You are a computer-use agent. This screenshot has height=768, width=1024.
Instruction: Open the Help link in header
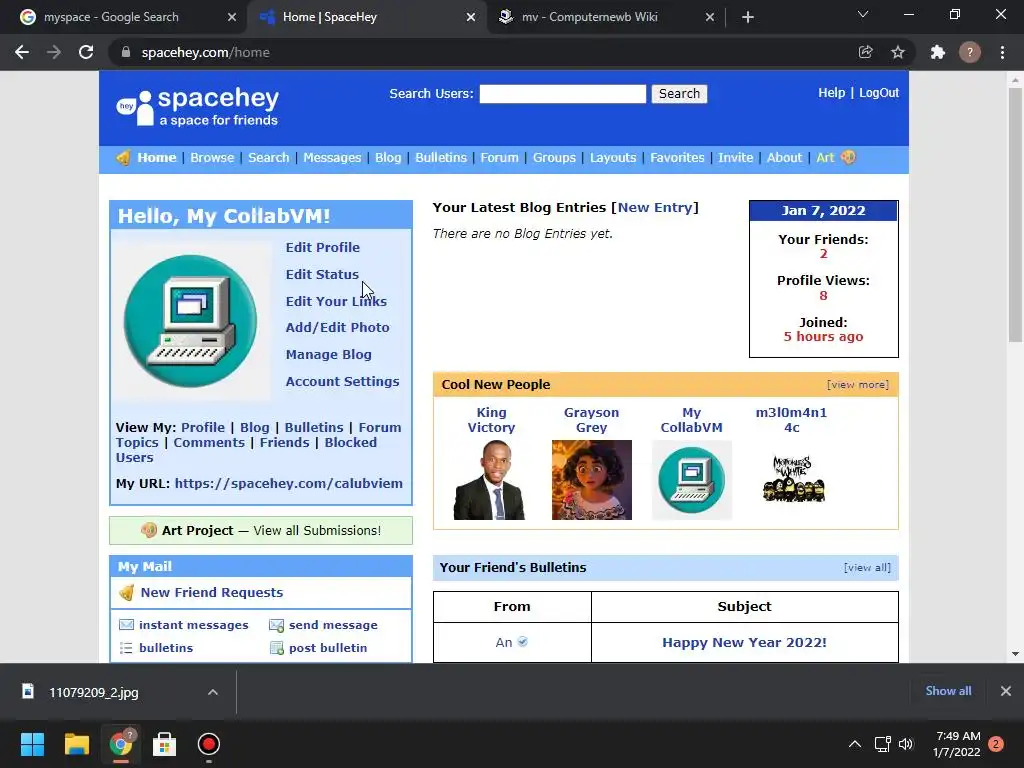coord(831,93)
